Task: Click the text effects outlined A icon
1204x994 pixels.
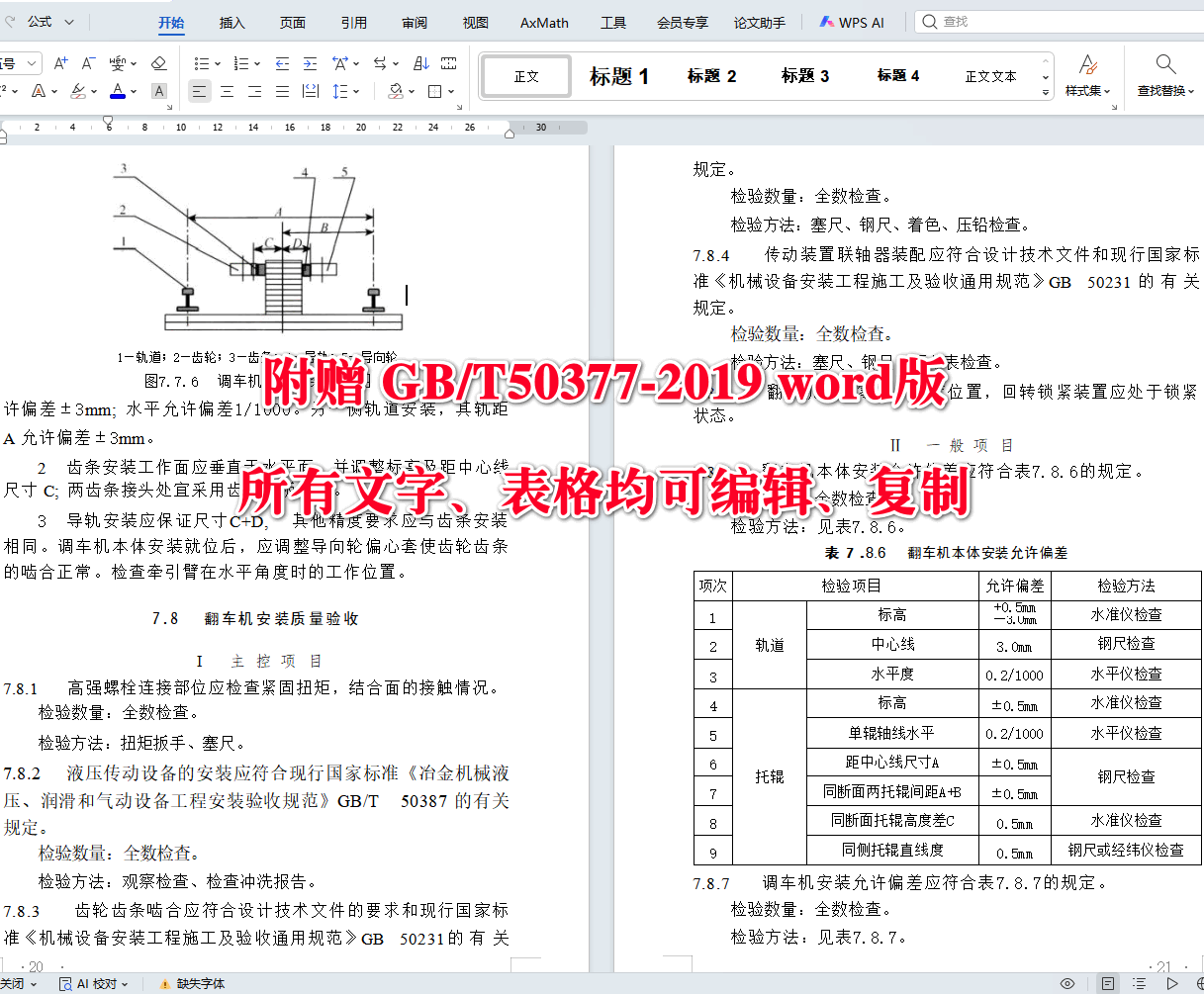Action: point(39,91)
